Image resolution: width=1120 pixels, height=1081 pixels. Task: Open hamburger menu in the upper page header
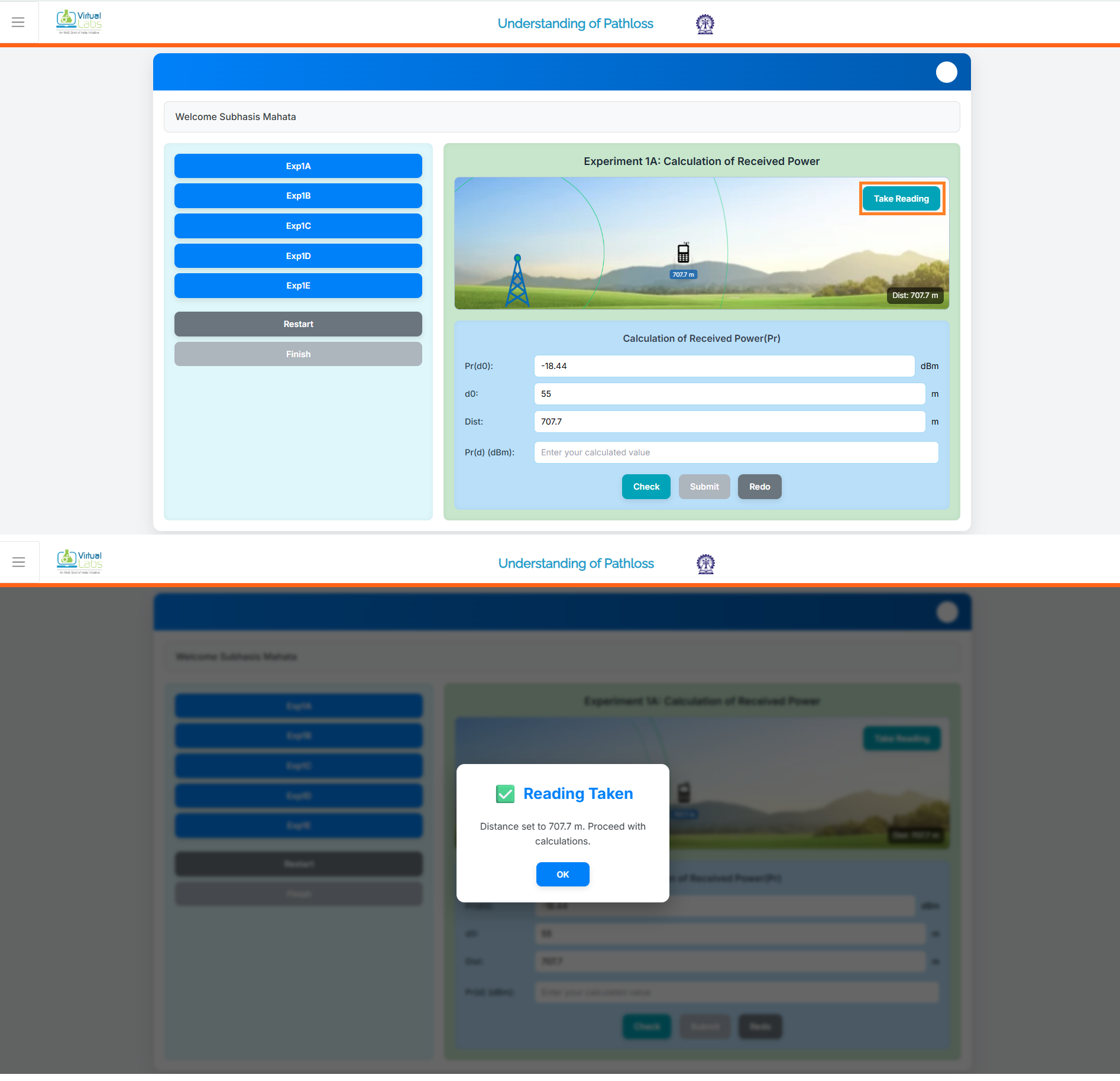pos(18,22)
